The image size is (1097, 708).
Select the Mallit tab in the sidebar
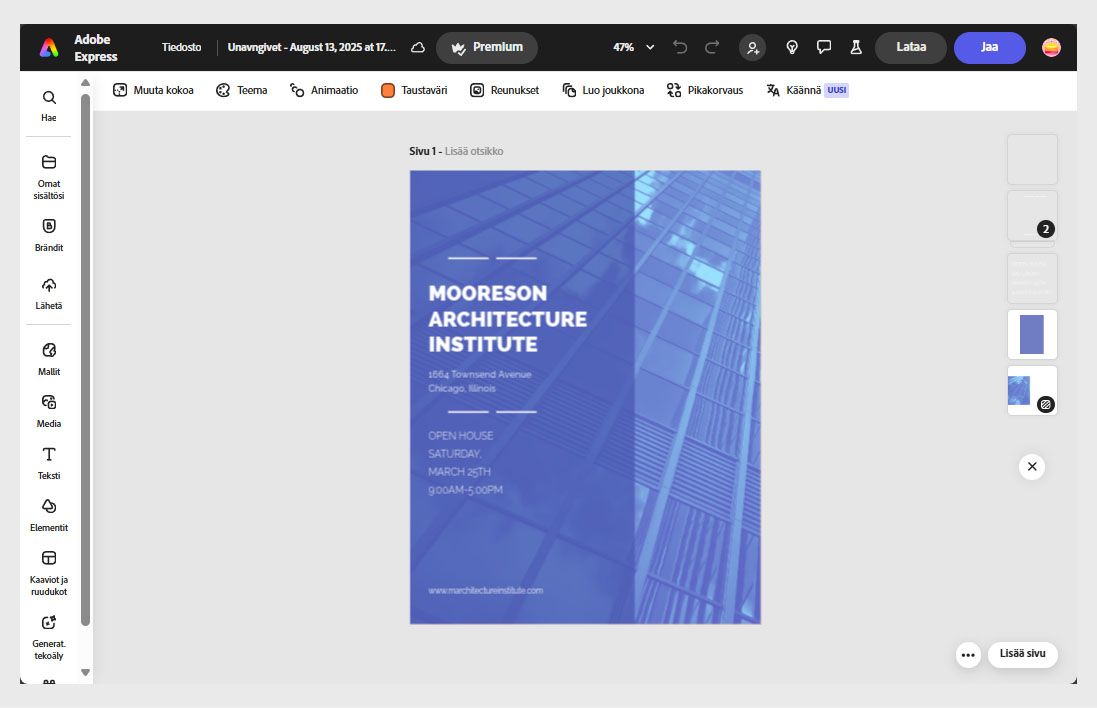click(48, 358)
